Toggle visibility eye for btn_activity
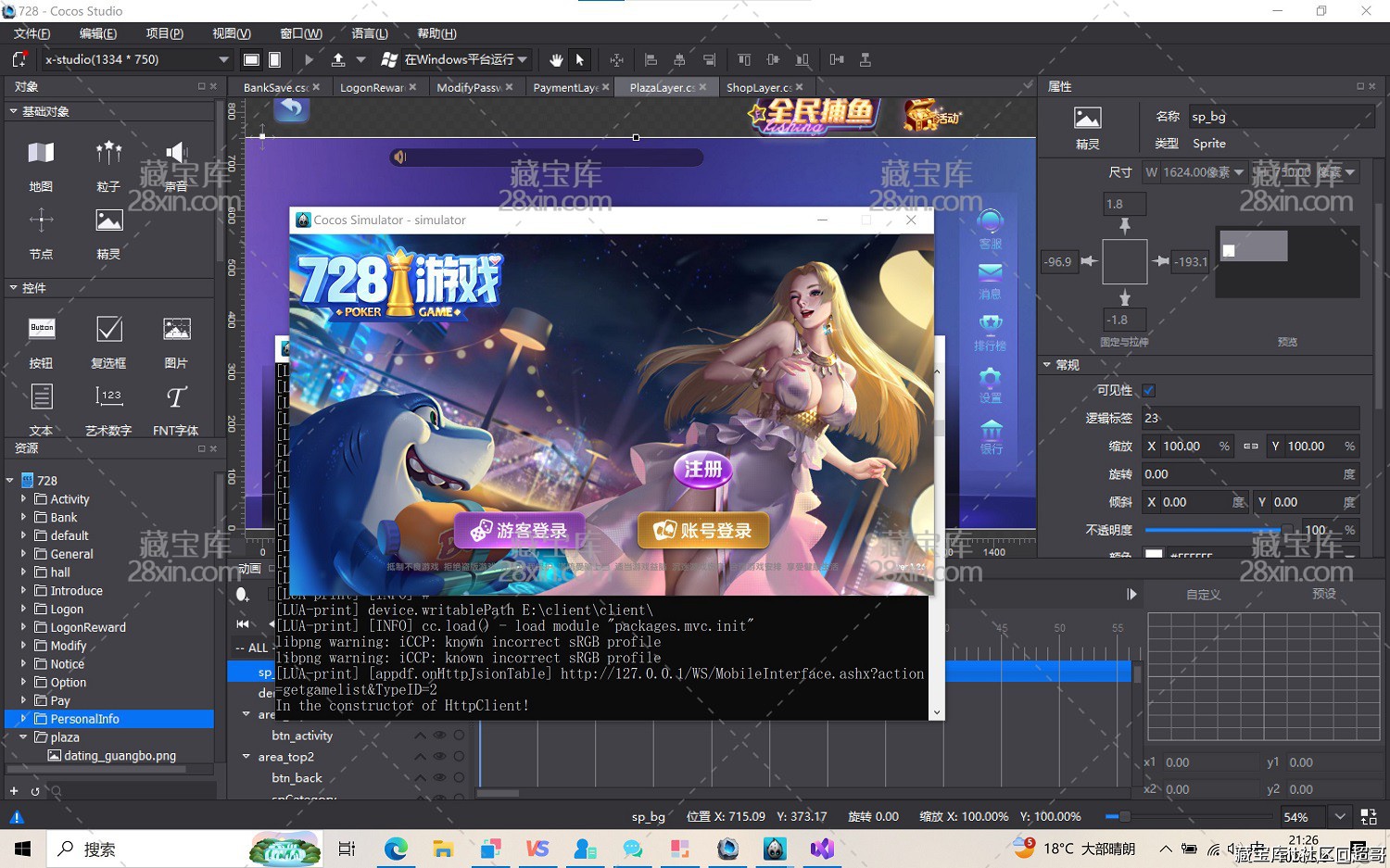1390x868 pixels. click(x=439, y=736)
